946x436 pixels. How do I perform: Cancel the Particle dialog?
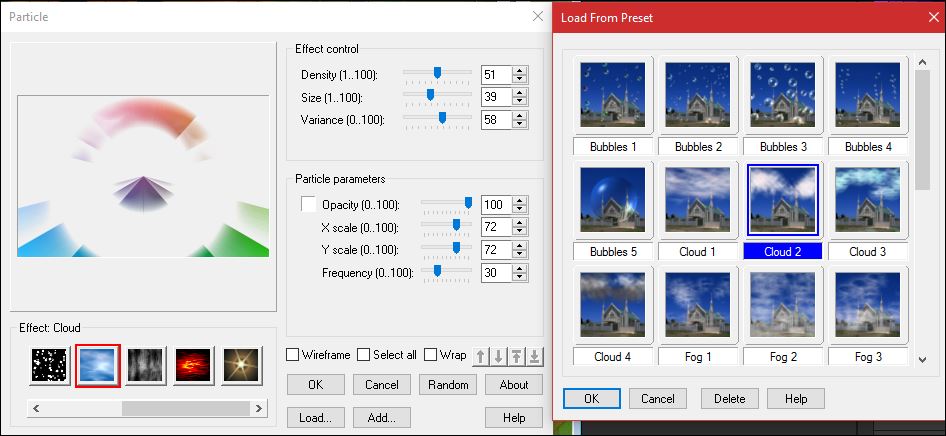[x=382, y=385]
